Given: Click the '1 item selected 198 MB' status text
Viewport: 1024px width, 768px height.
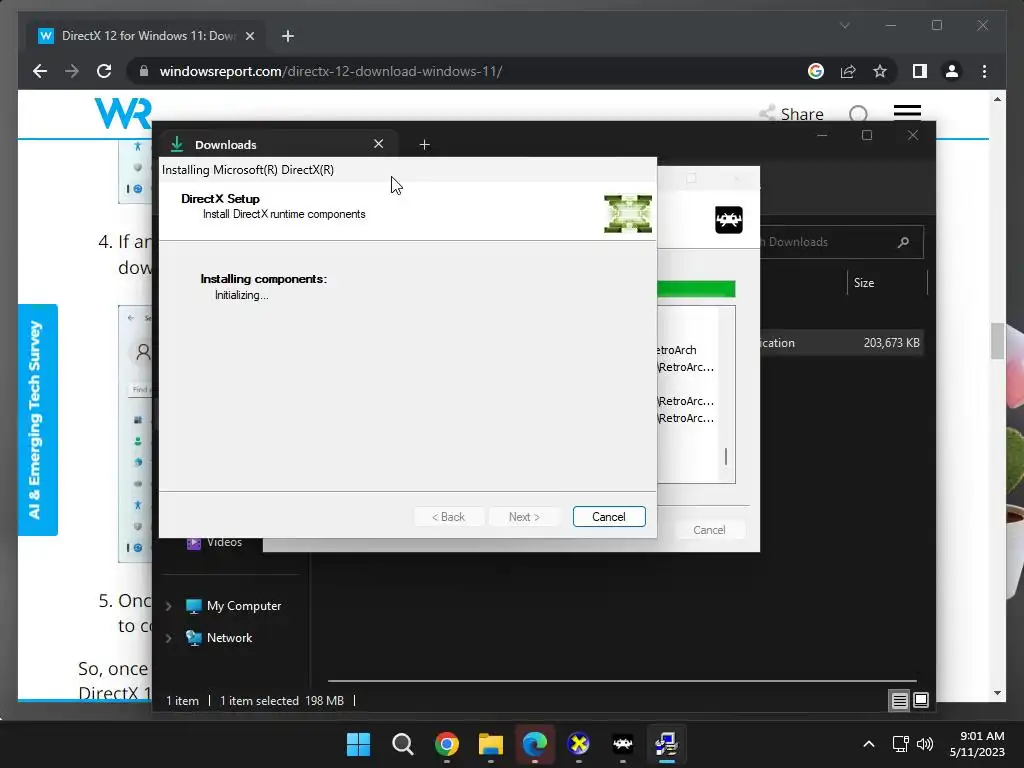Looking at the screenshot, I should pyautogui.click(x=281, y=701).
